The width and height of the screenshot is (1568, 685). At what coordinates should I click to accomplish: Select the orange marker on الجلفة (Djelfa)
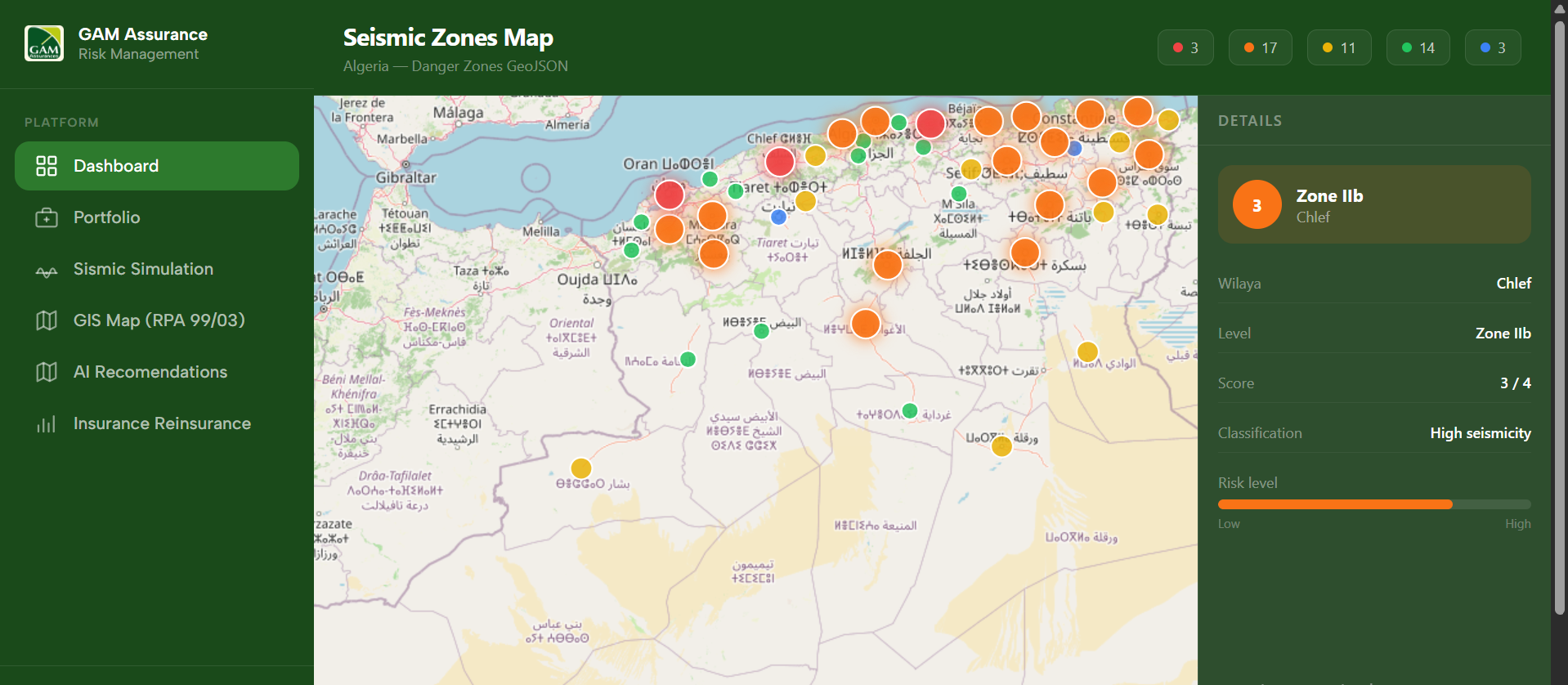(x=888, y=265)
